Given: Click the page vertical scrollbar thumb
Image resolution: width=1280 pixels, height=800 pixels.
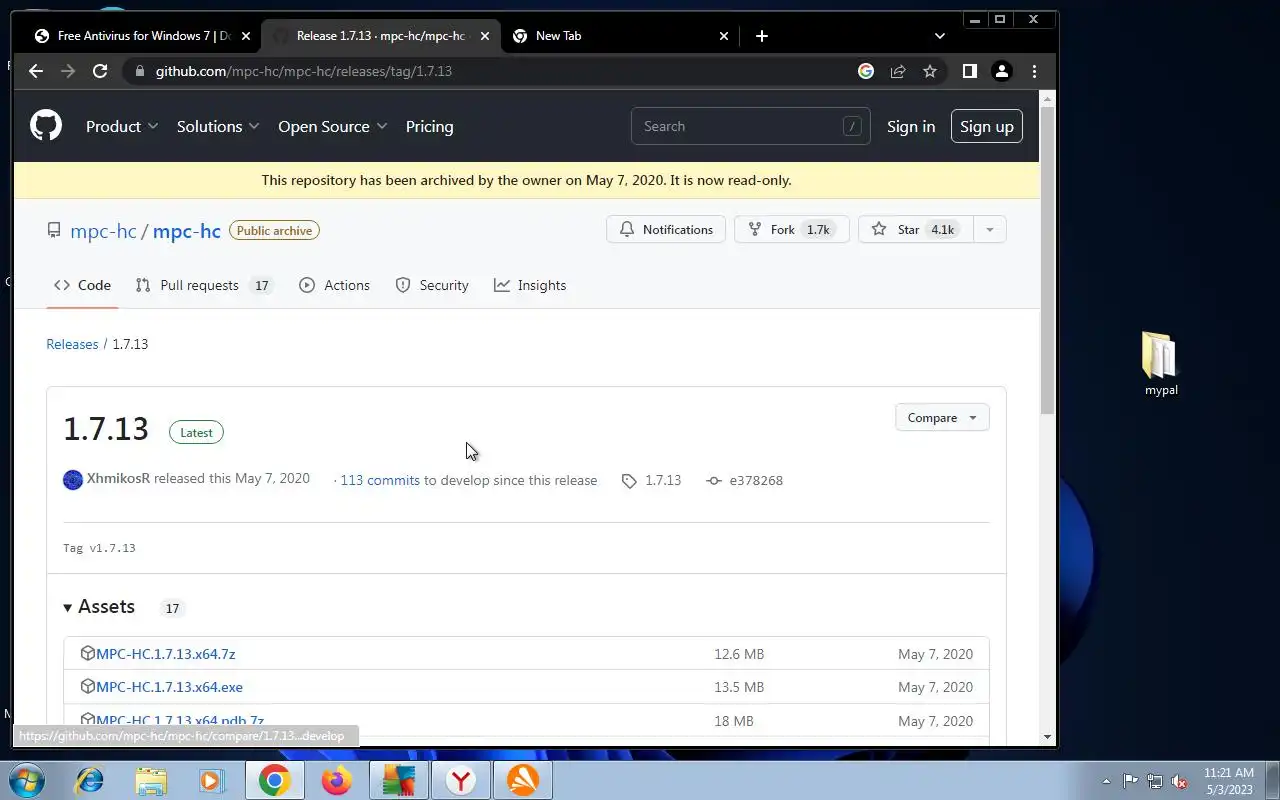Looking at the screenshot, I should [1047, 260].
